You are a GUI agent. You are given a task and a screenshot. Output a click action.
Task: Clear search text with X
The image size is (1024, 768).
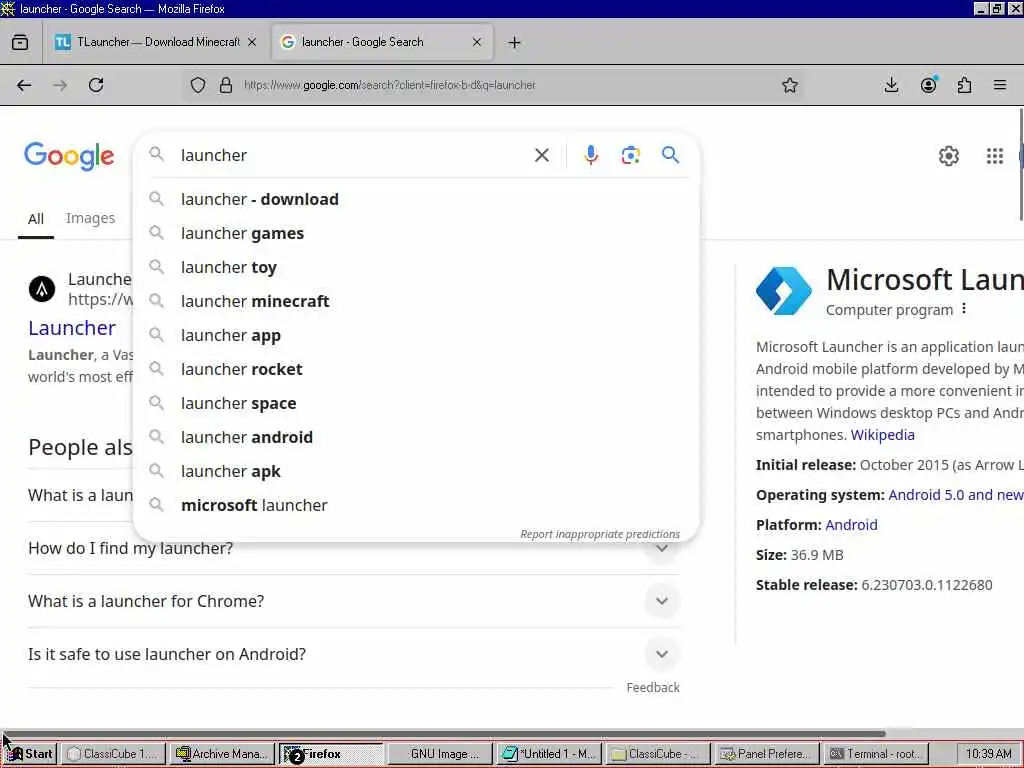542,155
